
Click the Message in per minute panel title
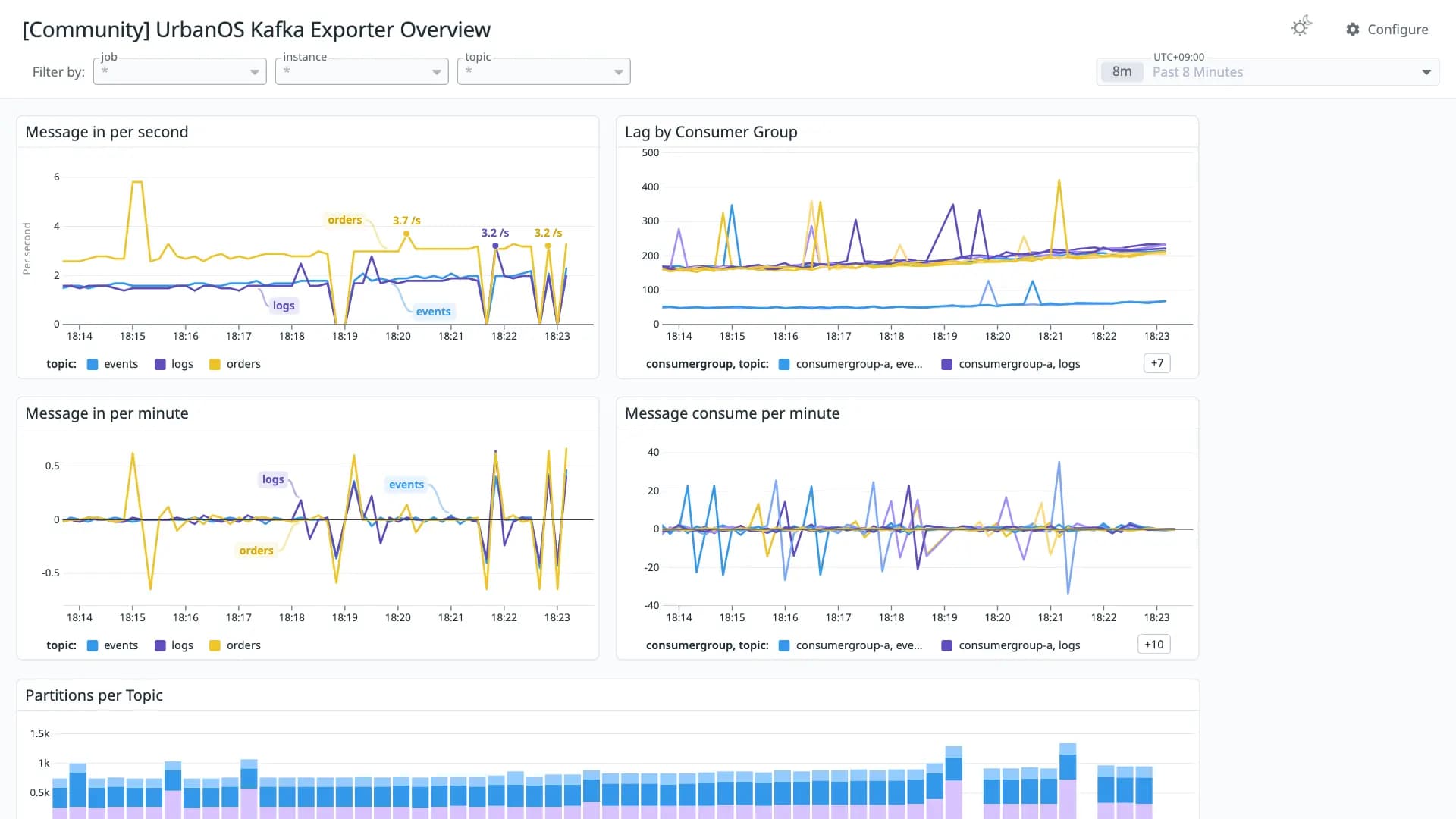[x=107, y=413]
